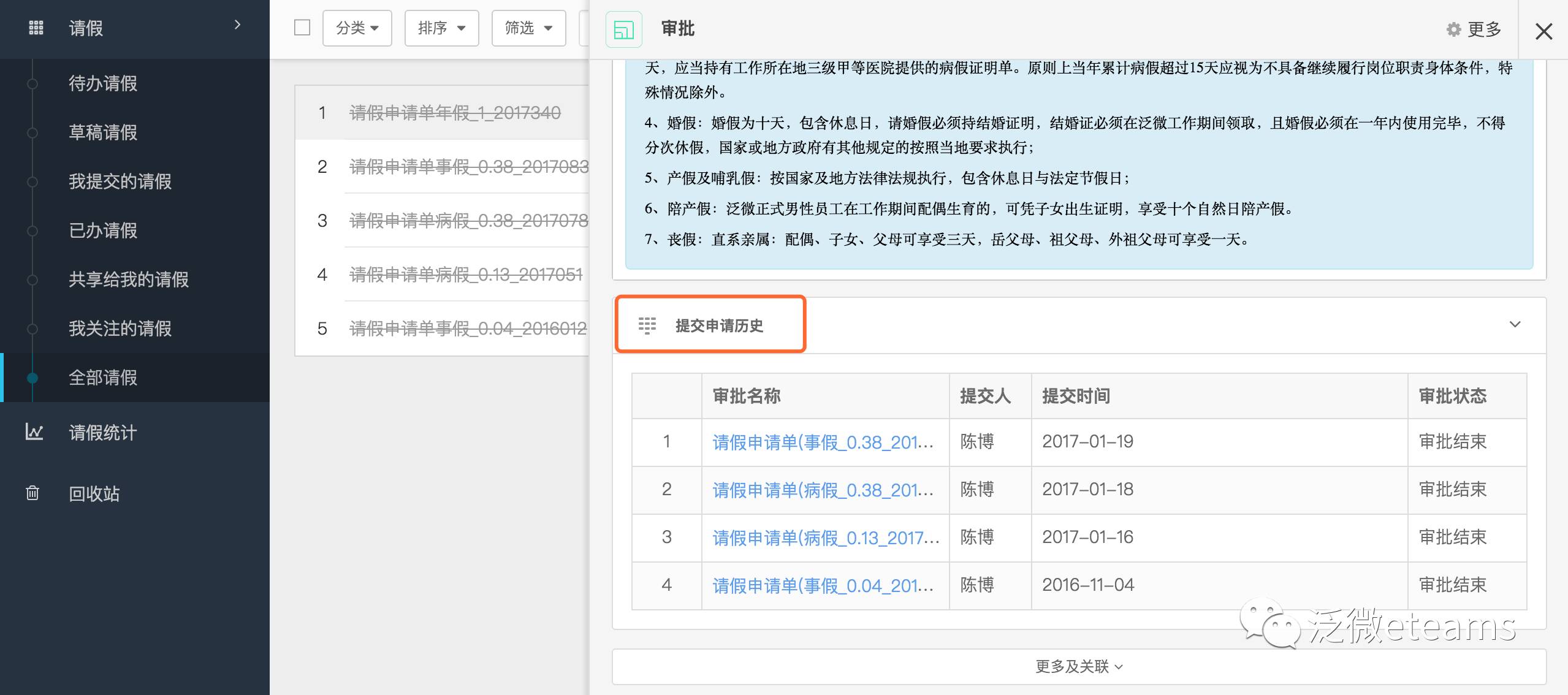Expand 更多及关联 at panel bottom
Screen dimensions: 1568x695
[x=1078, y=666]
